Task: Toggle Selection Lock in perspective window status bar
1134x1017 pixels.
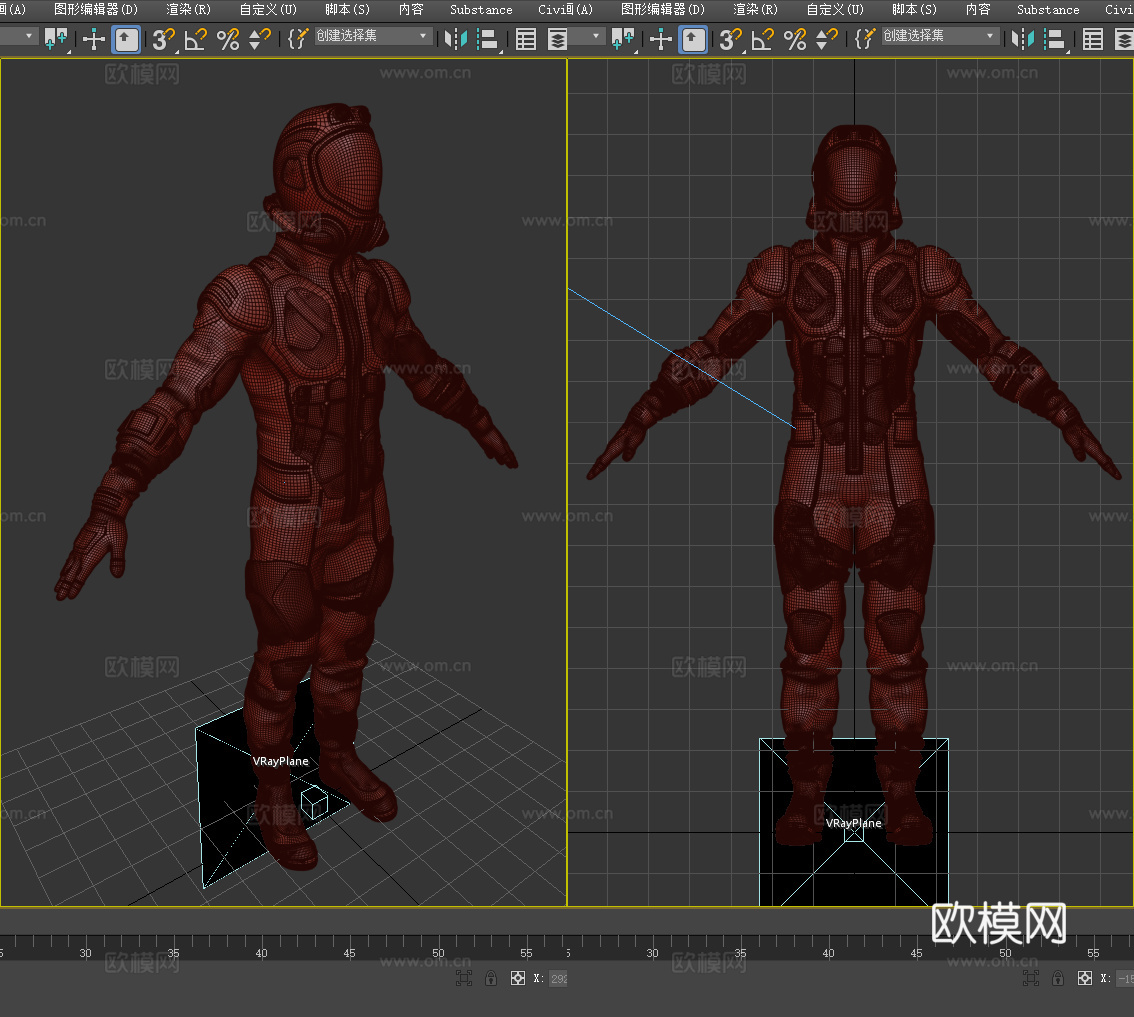Action: 491,978
